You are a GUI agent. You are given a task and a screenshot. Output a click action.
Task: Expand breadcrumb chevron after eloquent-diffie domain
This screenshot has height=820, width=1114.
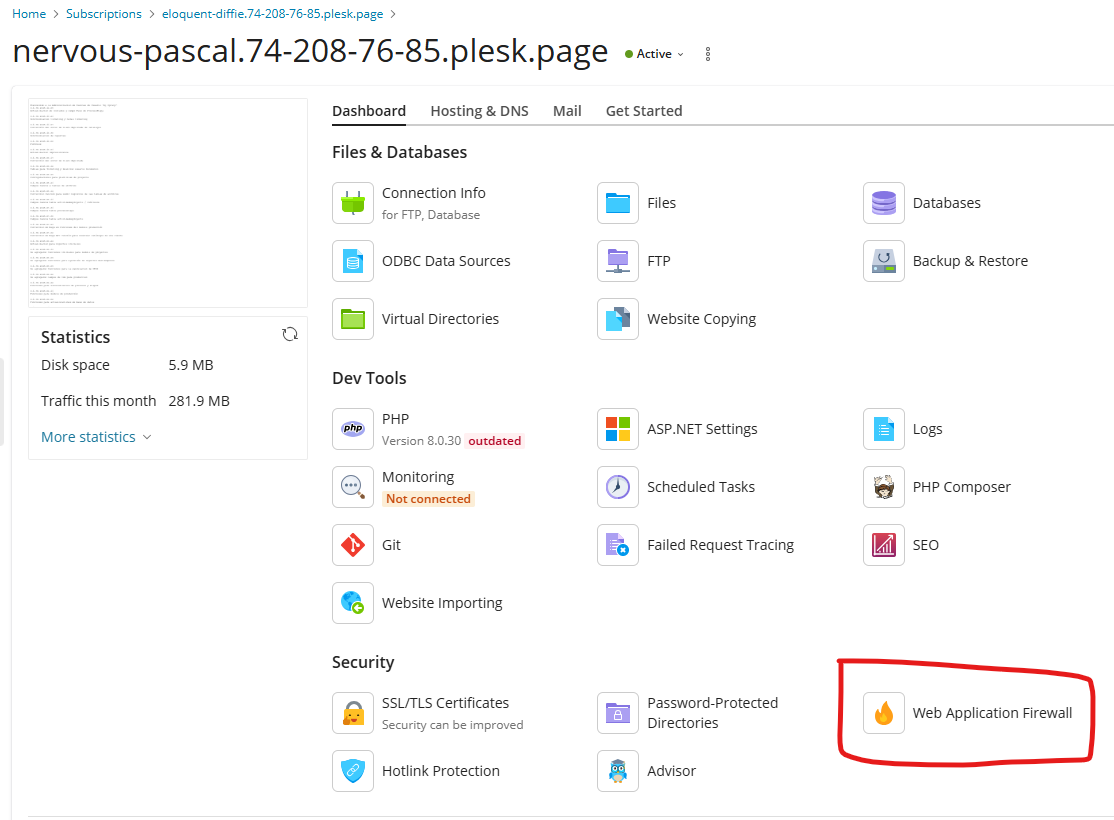tap(394, 14)
